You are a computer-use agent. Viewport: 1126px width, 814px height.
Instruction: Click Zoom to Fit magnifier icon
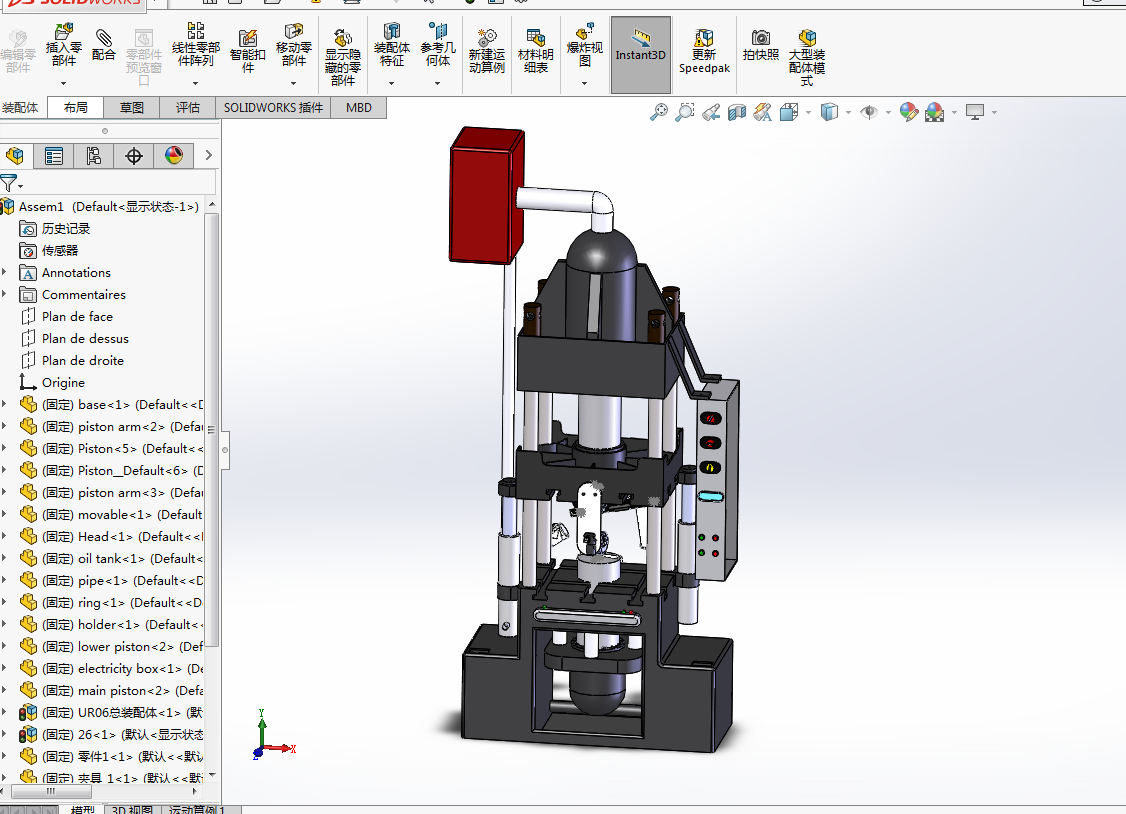click(x=659, y=112)
